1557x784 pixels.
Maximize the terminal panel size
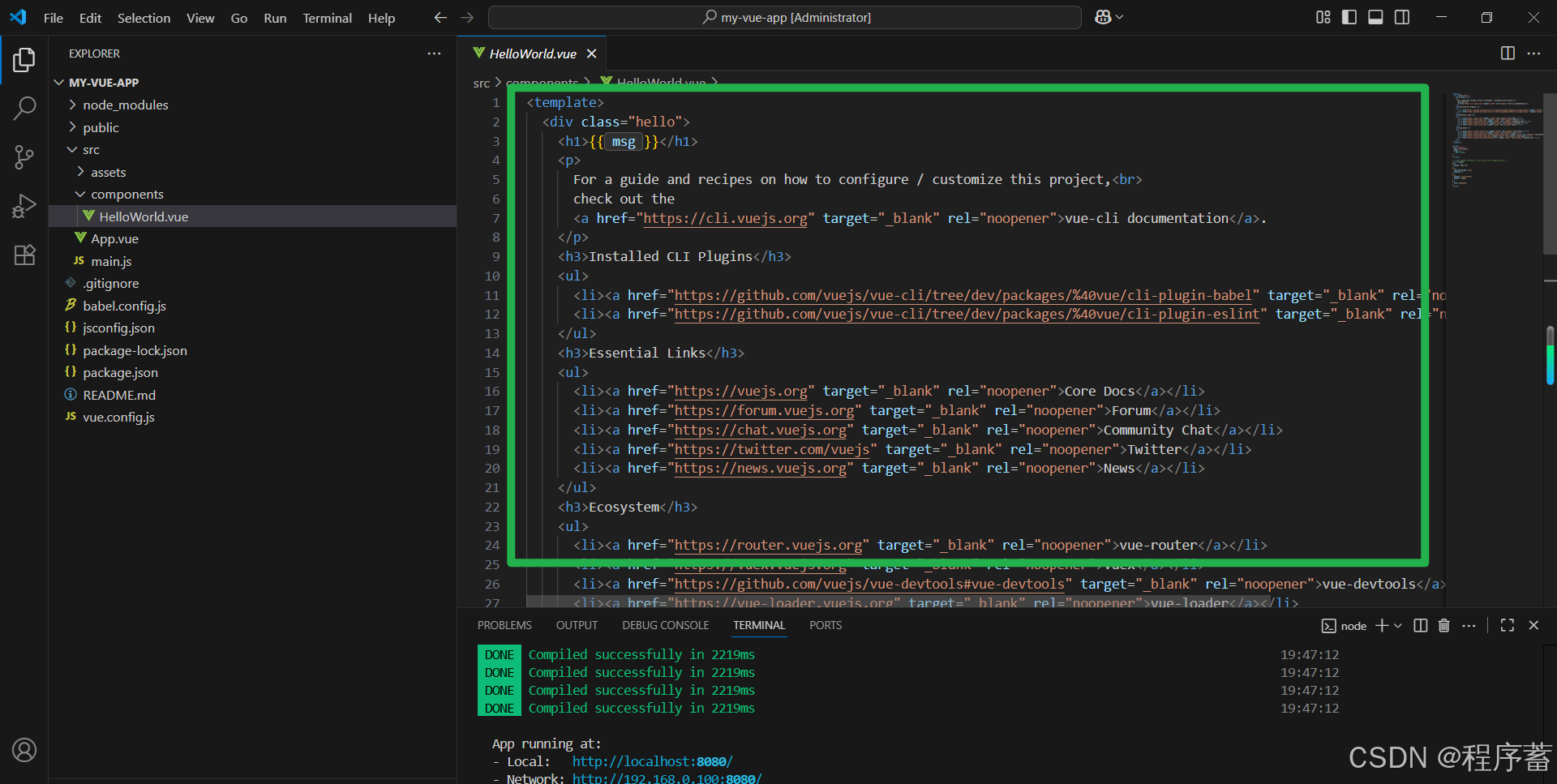1508,625
